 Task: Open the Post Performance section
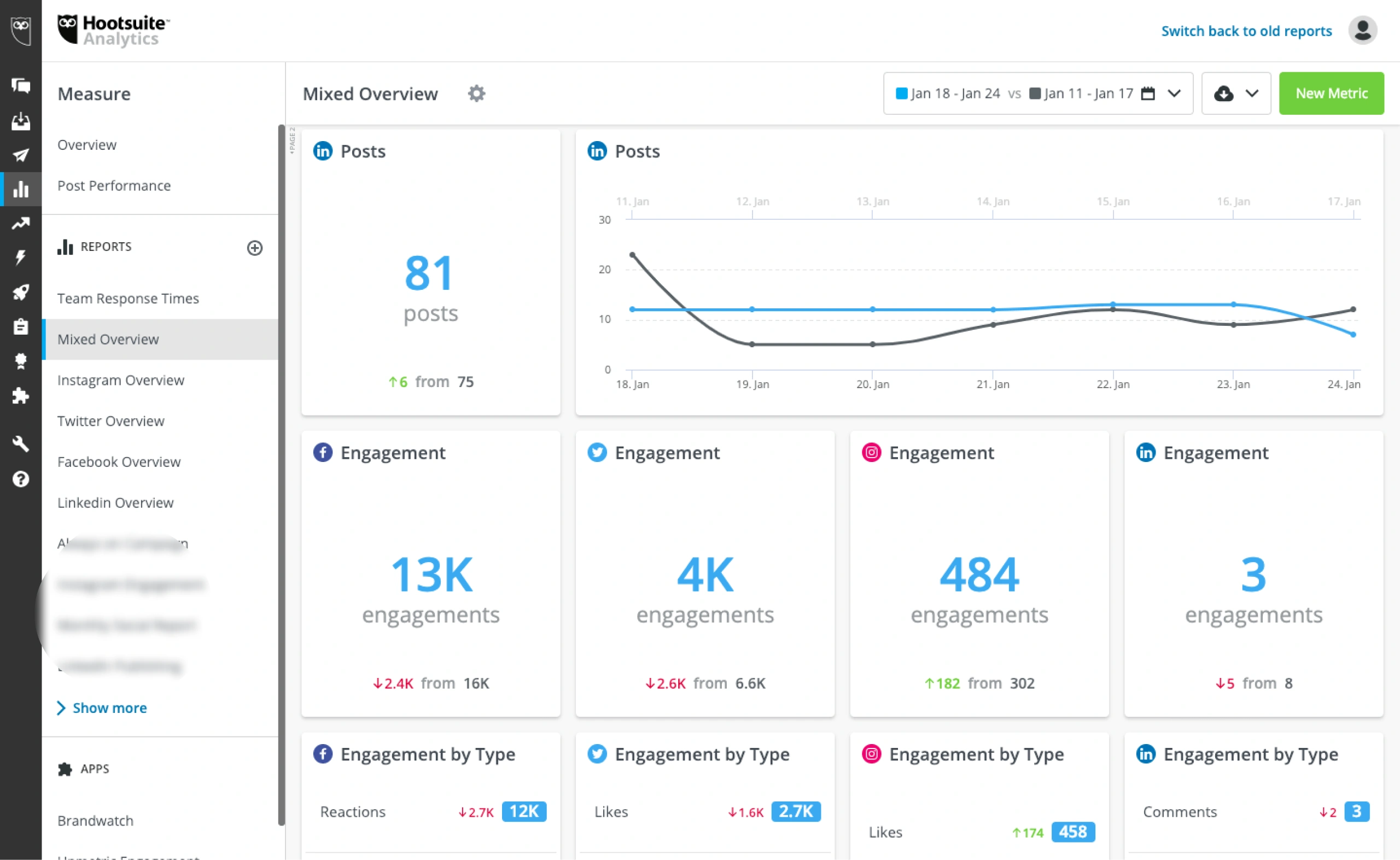114,185
